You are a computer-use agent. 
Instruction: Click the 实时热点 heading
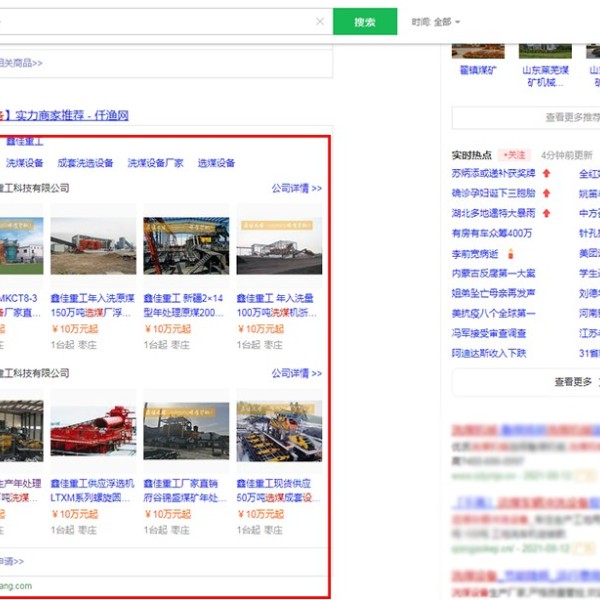click(471, 155)
